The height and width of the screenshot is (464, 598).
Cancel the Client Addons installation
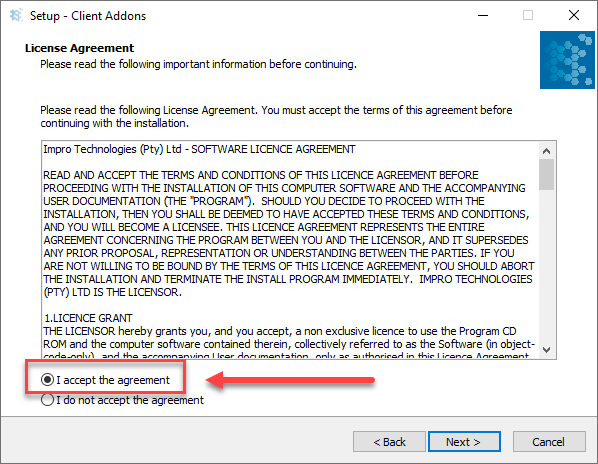click(x=549, y=442)
